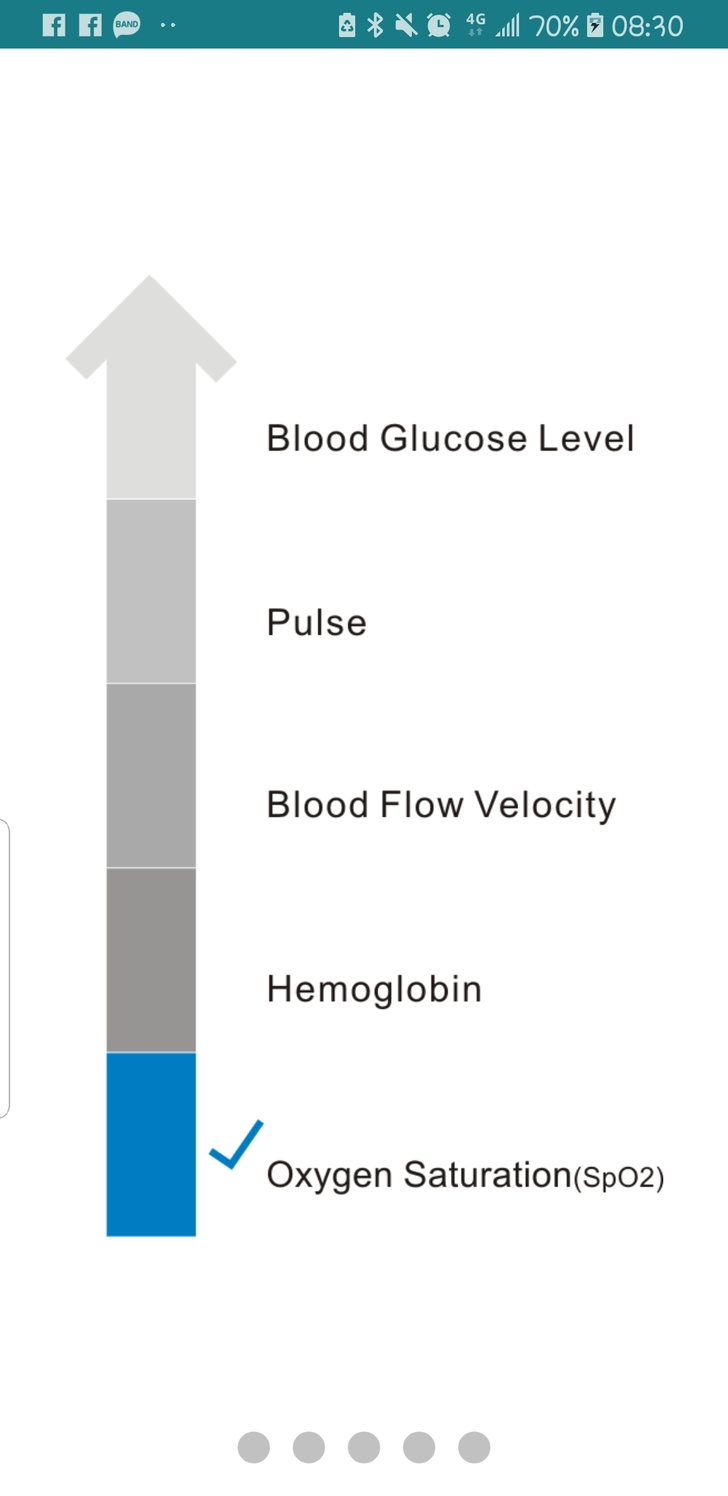
Task: Select the dark gray Hemoglobin bar segment
Action: (x=151, y=960)
